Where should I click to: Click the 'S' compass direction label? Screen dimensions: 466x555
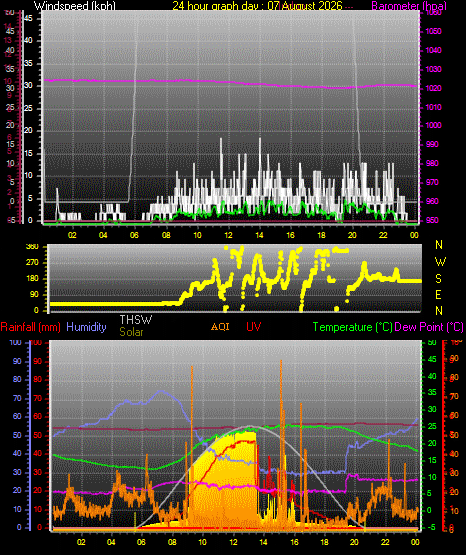click(438, 279)
